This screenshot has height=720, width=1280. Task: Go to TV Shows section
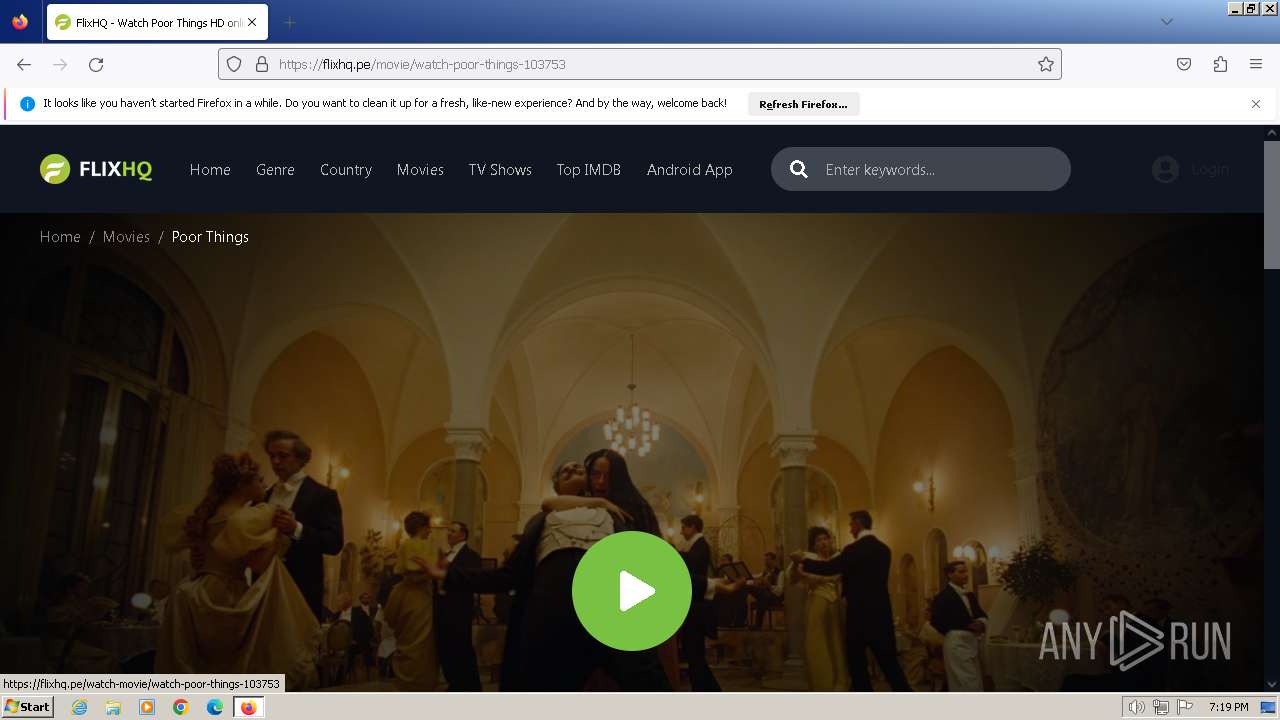coord(500,170)
